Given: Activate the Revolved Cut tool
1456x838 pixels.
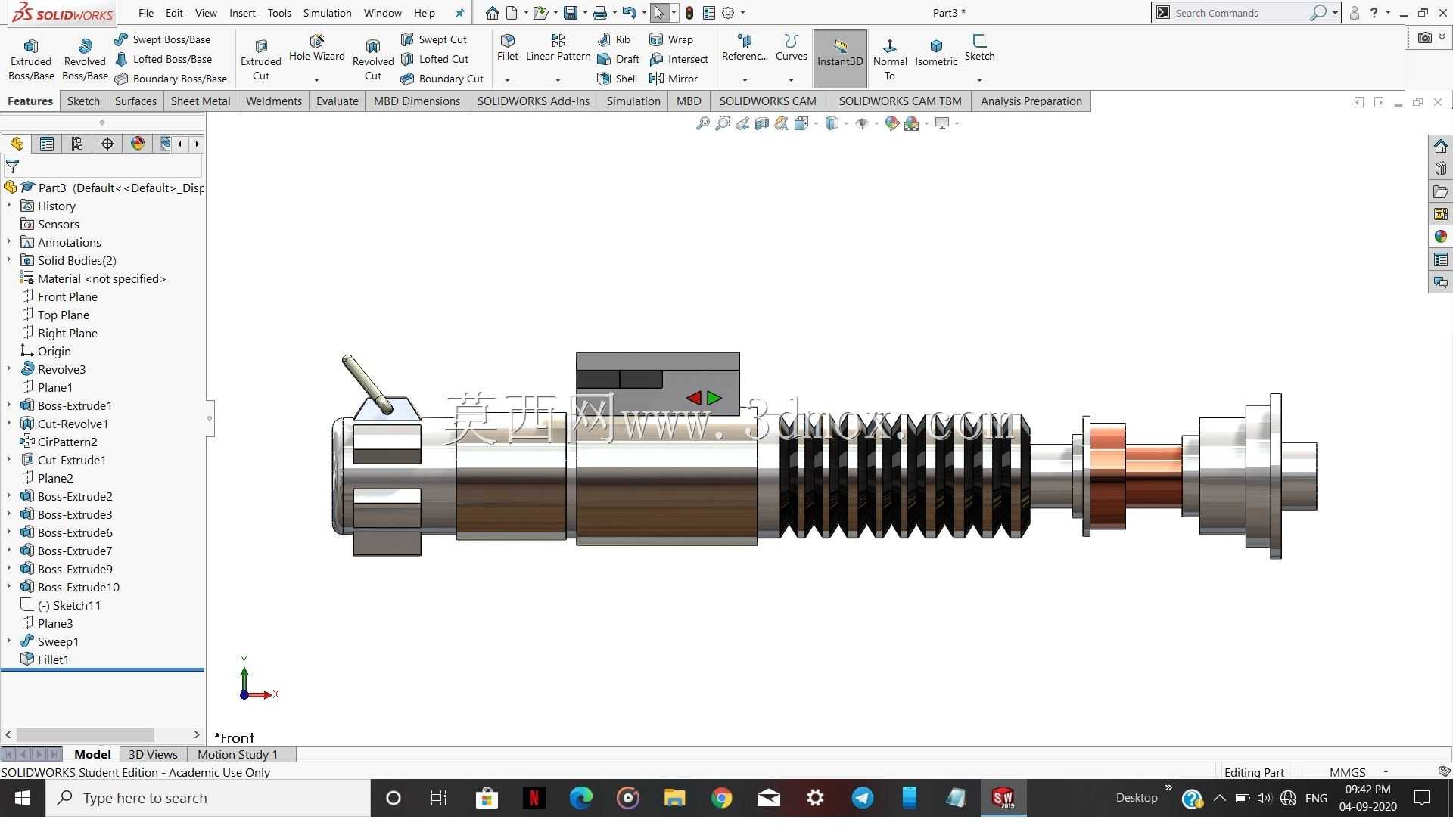Looking at the screenshot, I should tap(373, 59).
